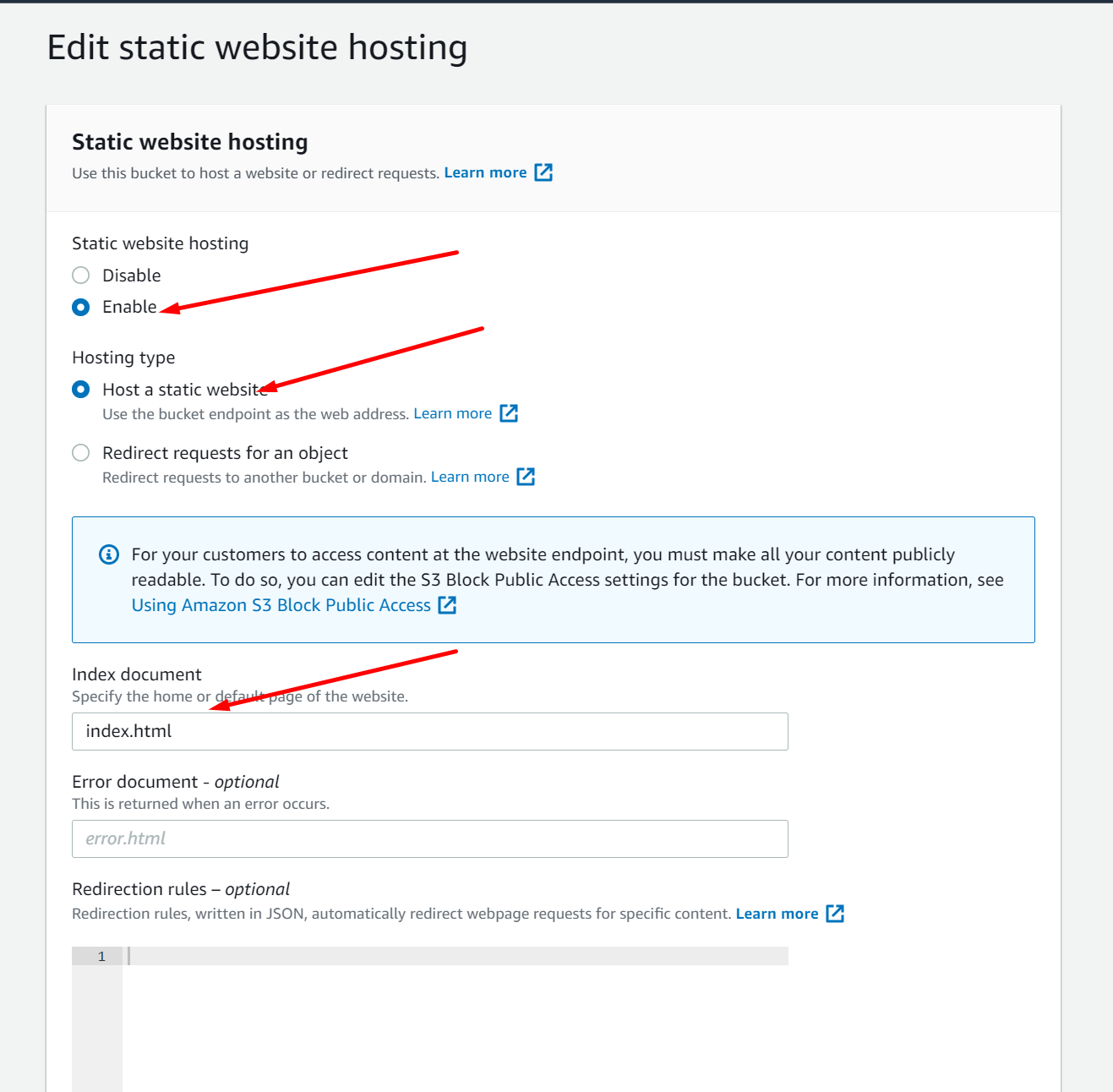1113x1092 pixels.
Task: Click the external link icon beside the top Learn more
Action: (x=545, y=172)
